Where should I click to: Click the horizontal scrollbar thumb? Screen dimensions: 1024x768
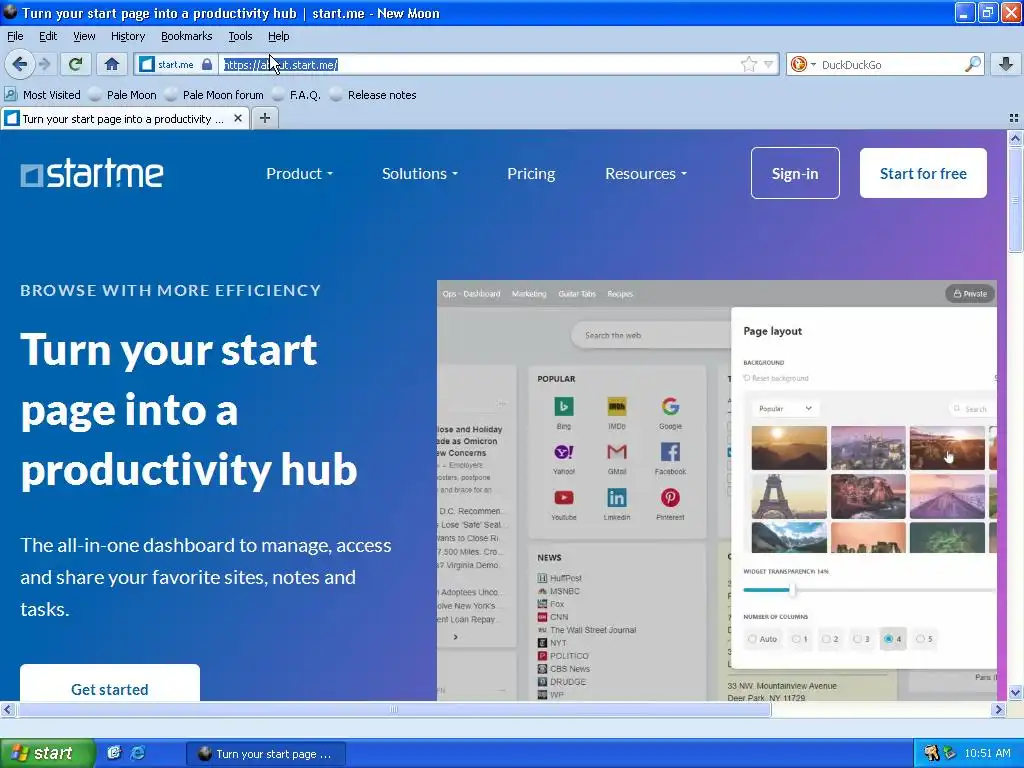tap(393, 709)
